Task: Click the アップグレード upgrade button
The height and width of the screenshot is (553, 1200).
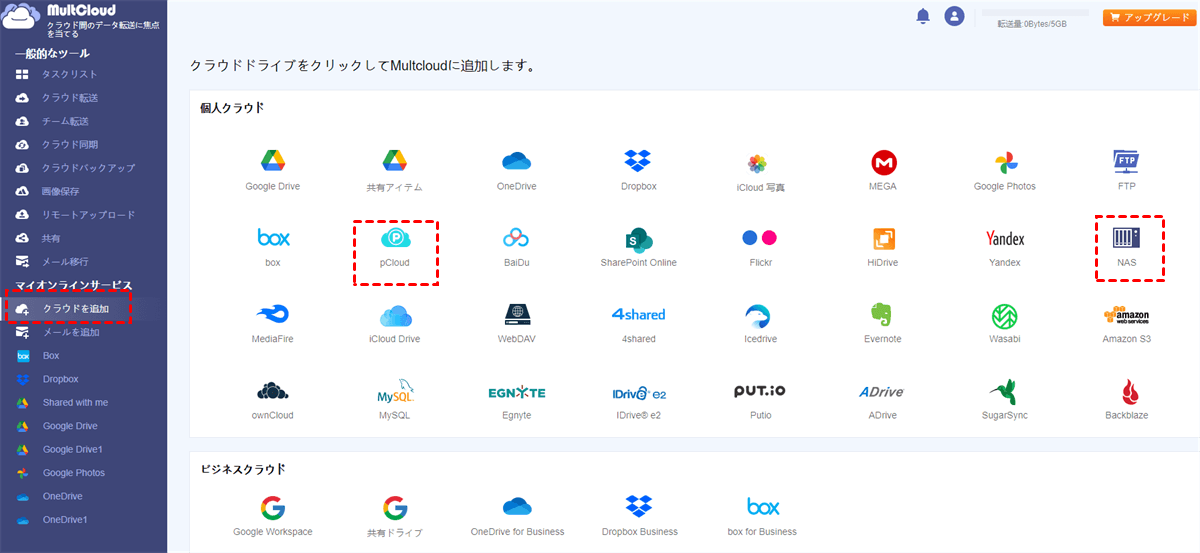Action: 1150,18
